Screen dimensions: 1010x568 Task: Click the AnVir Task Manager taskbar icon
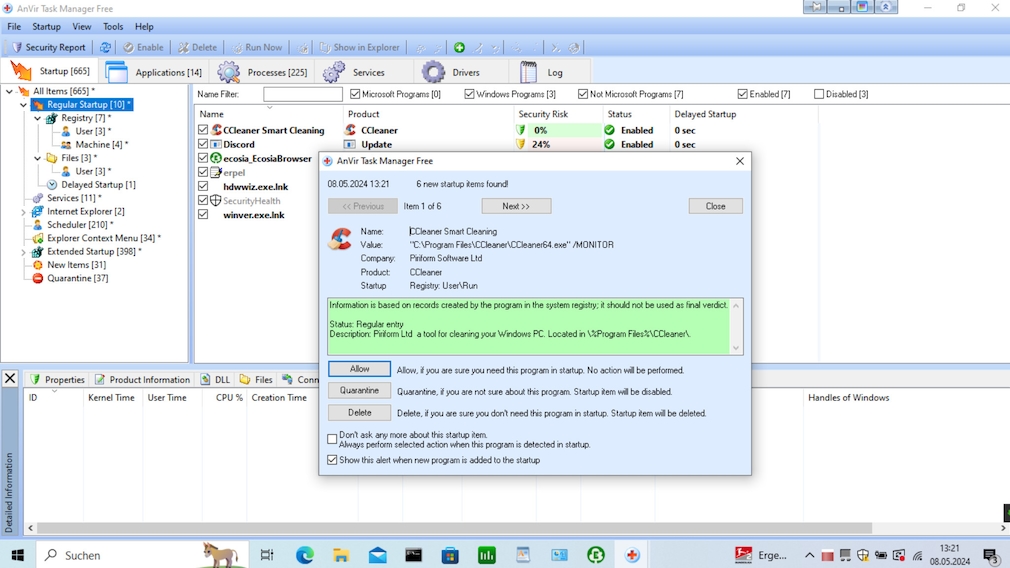click(x=632, y=555)
